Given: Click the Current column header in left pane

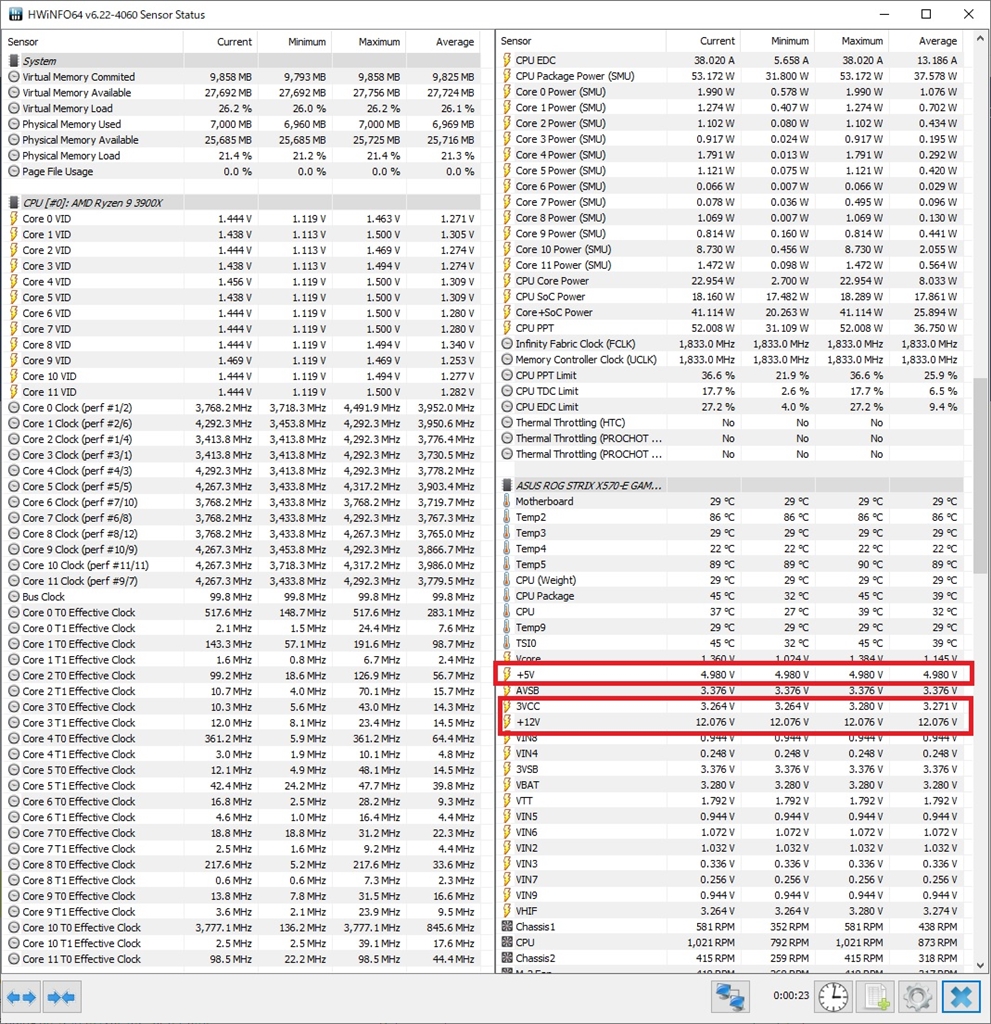Looking at the screenshot, I should [x=220, y=42].
